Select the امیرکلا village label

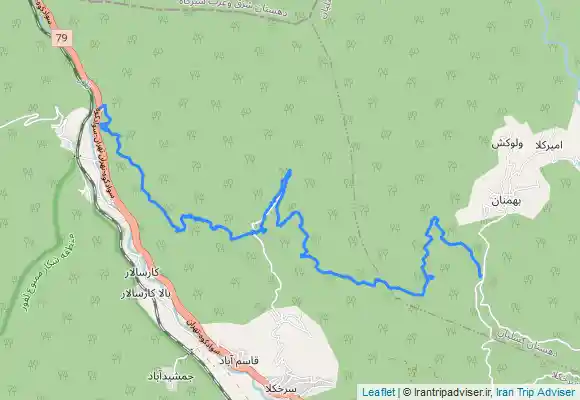549,145
